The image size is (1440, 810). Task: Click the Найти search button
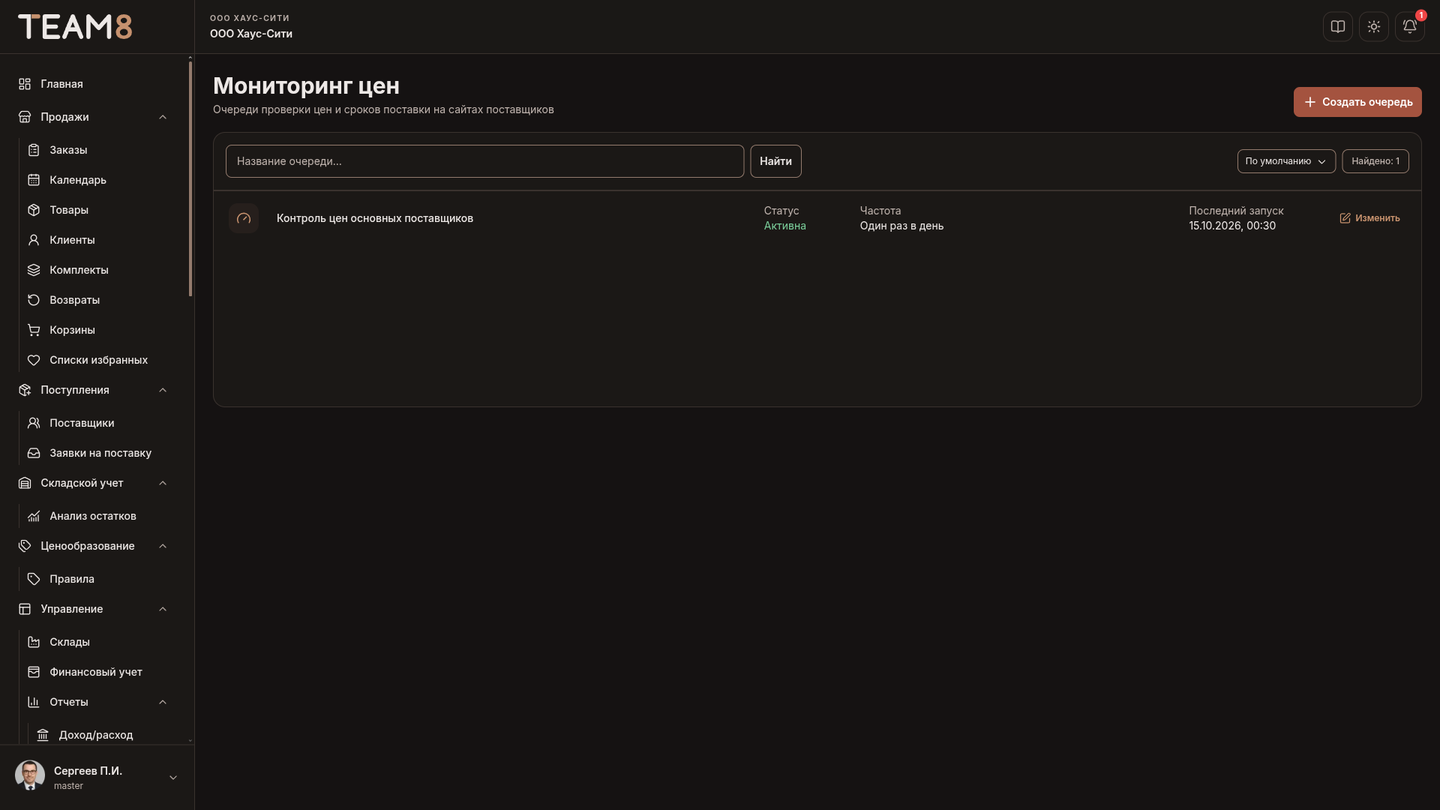pos(776,161)
